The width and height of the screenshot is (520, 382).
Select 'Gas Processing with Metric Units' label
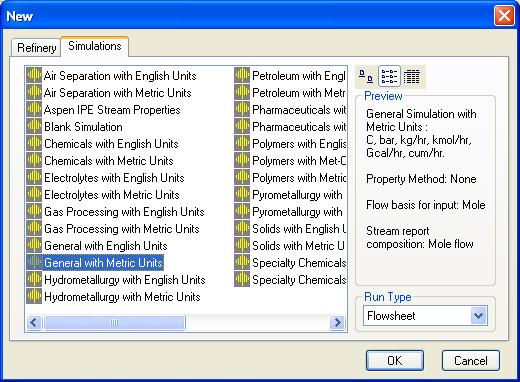tap(122, 229)
